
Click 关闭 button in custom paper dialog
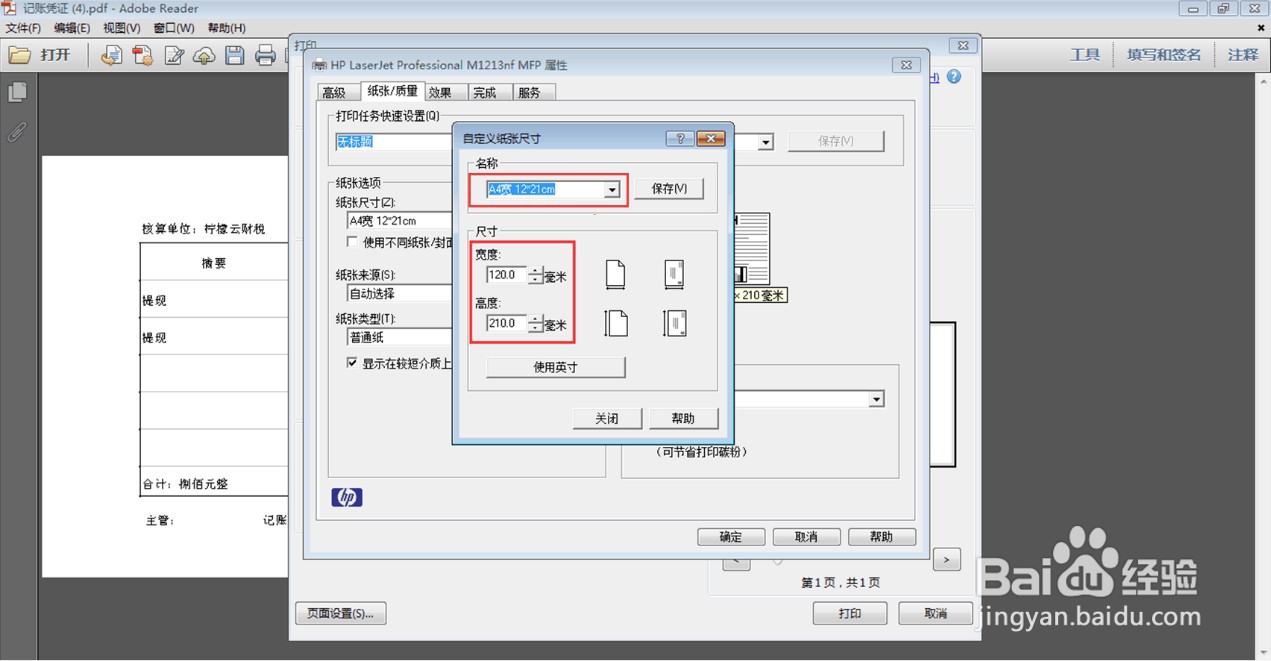tap(607, 418)
